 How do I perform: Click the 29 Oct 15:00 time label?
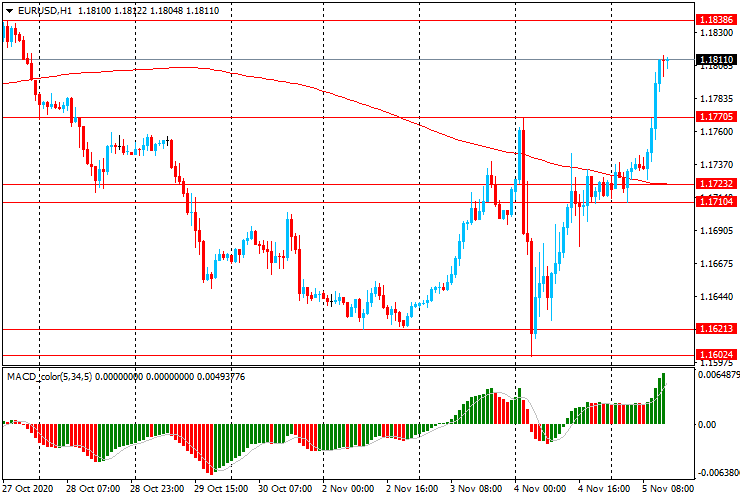(221, 488)
